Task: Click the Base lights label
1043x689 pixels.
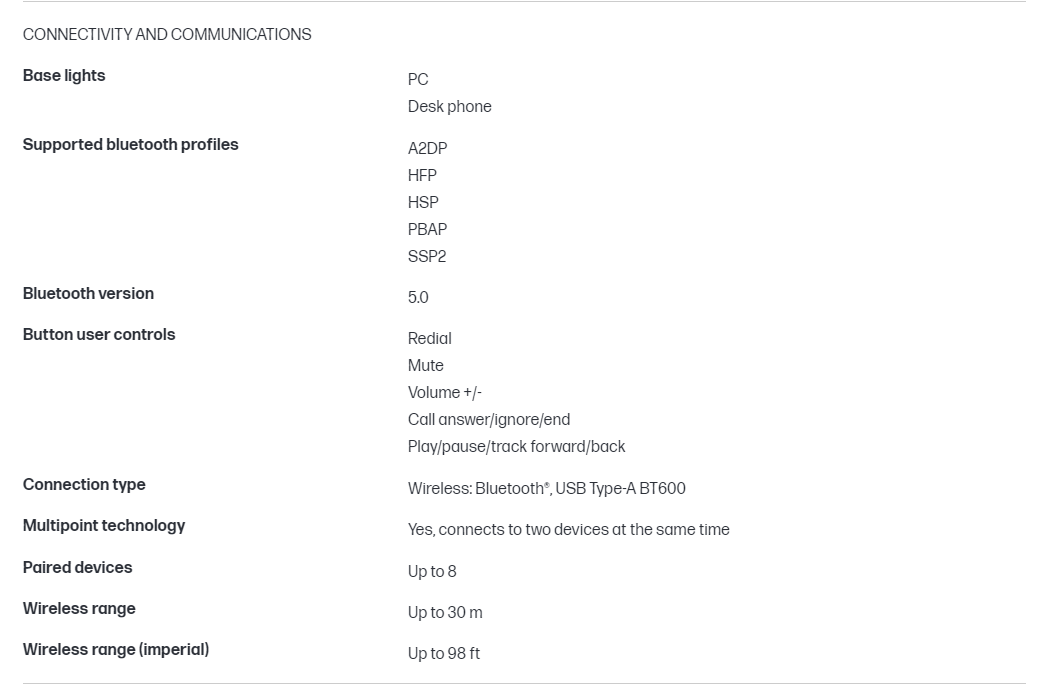Action: point(64,76)
